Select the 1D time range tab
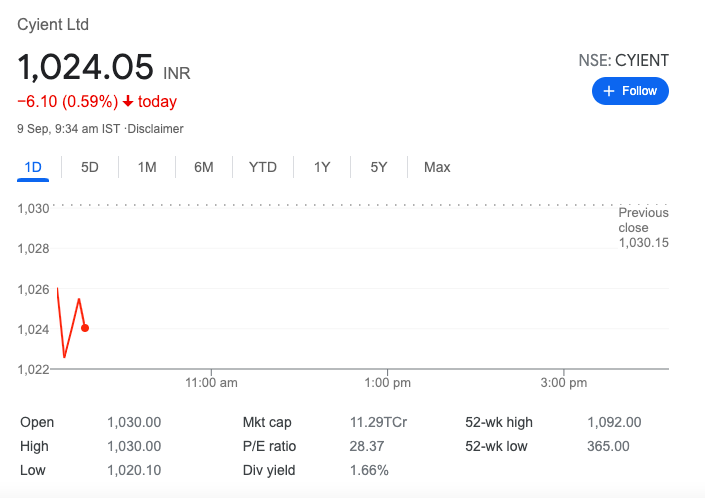Viewport: 705px width, 498px height. (x=33, y=167)
